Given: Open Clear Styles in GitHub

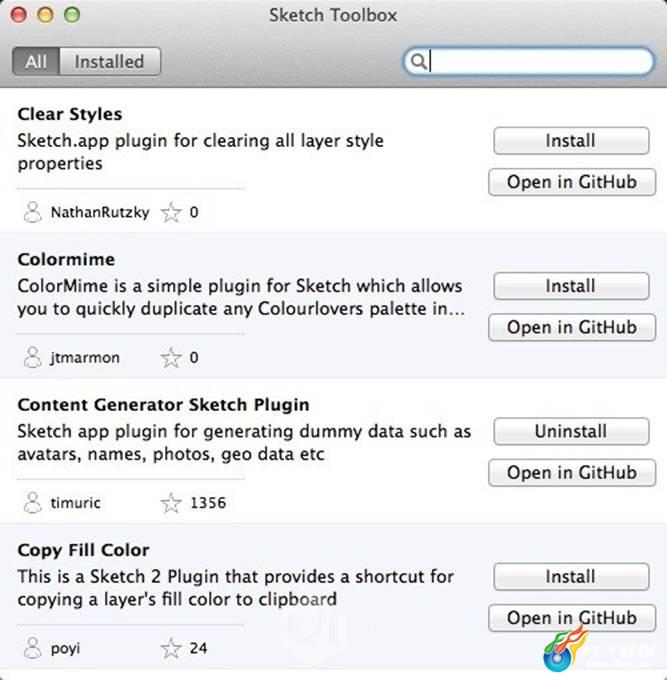Looking at the screenshot, I should pos(572,182).
